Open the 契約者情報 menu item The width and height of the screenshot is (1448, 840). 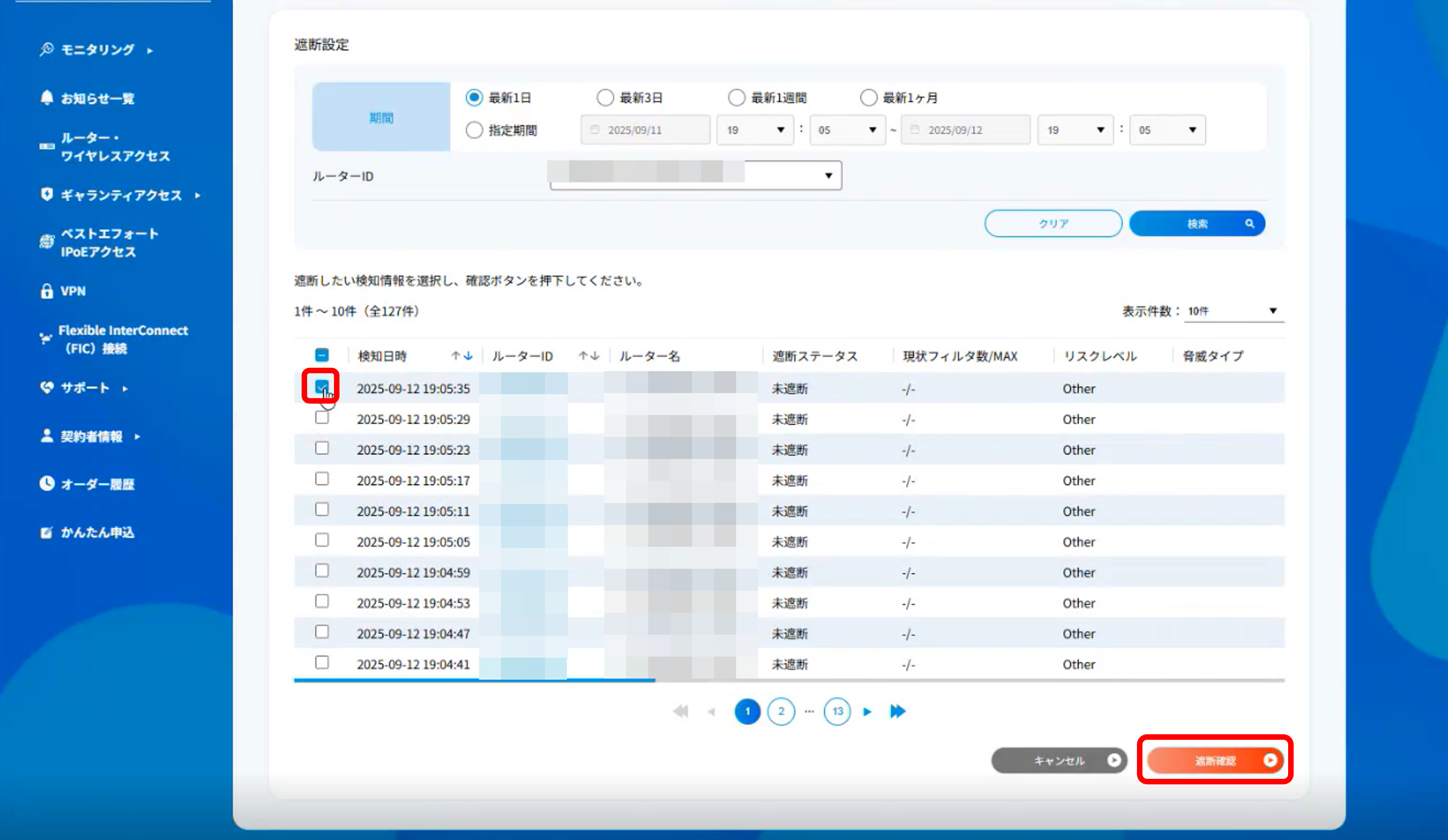pyautogui.click(x=91, y=436)
